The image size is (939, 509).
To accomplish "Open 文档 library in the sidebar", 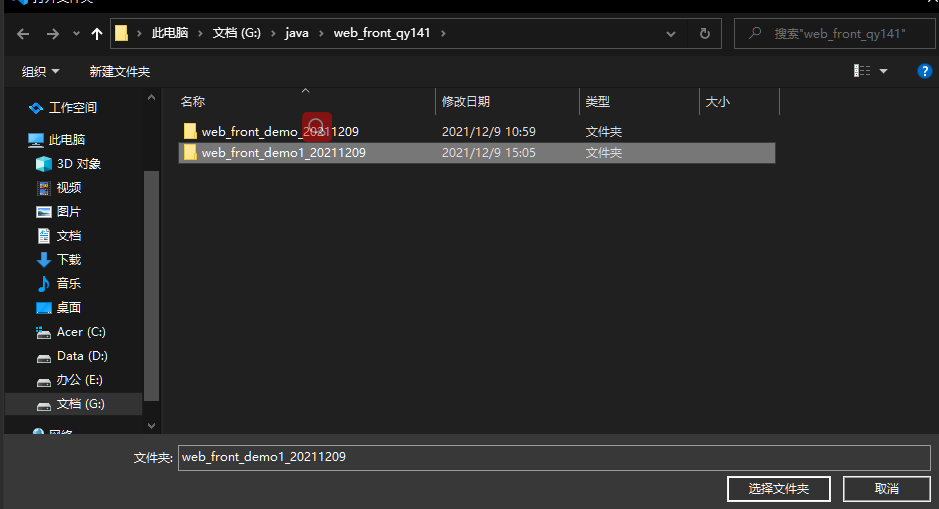I will pos(69,236).
